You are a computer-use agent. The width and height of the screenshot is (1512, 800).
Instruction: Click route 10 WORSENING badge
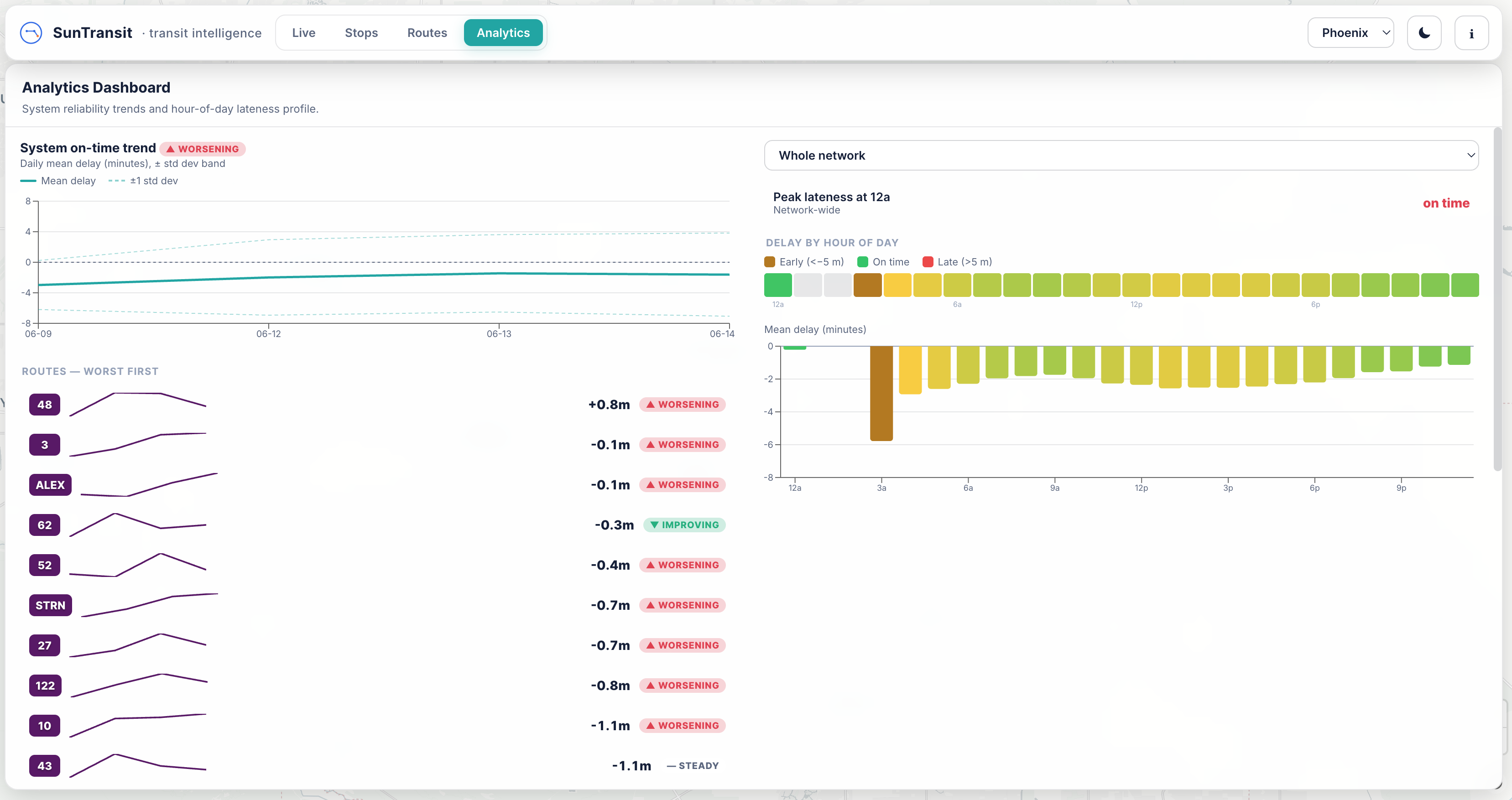pos(683,726)
